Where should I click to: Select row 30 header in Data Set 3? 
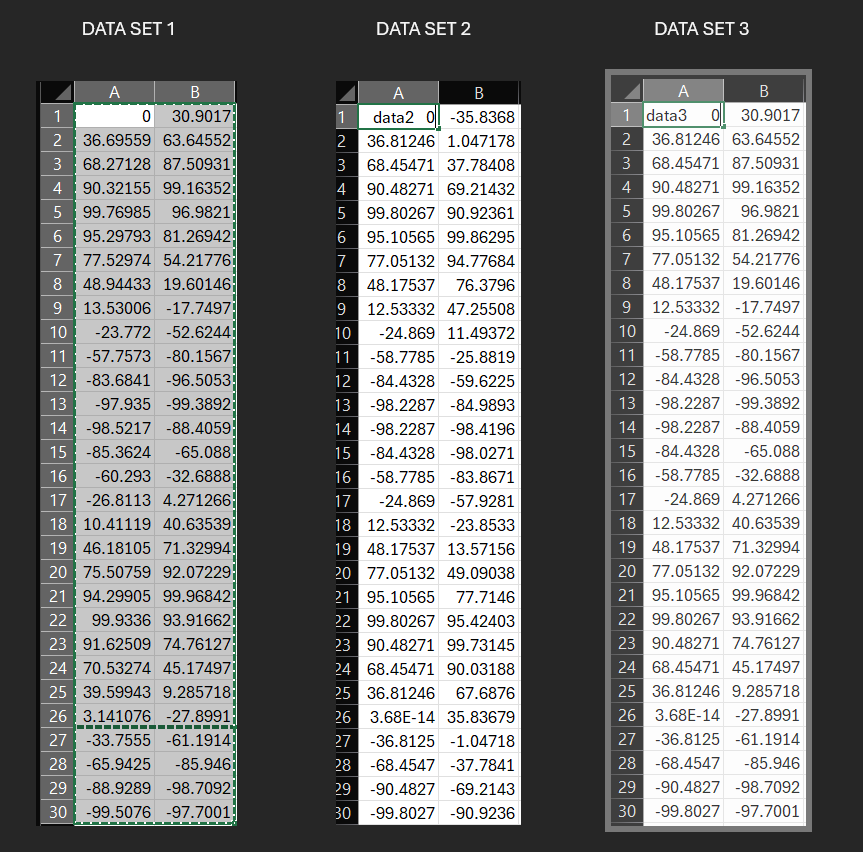pyautogui.click(x=626, y=811)
